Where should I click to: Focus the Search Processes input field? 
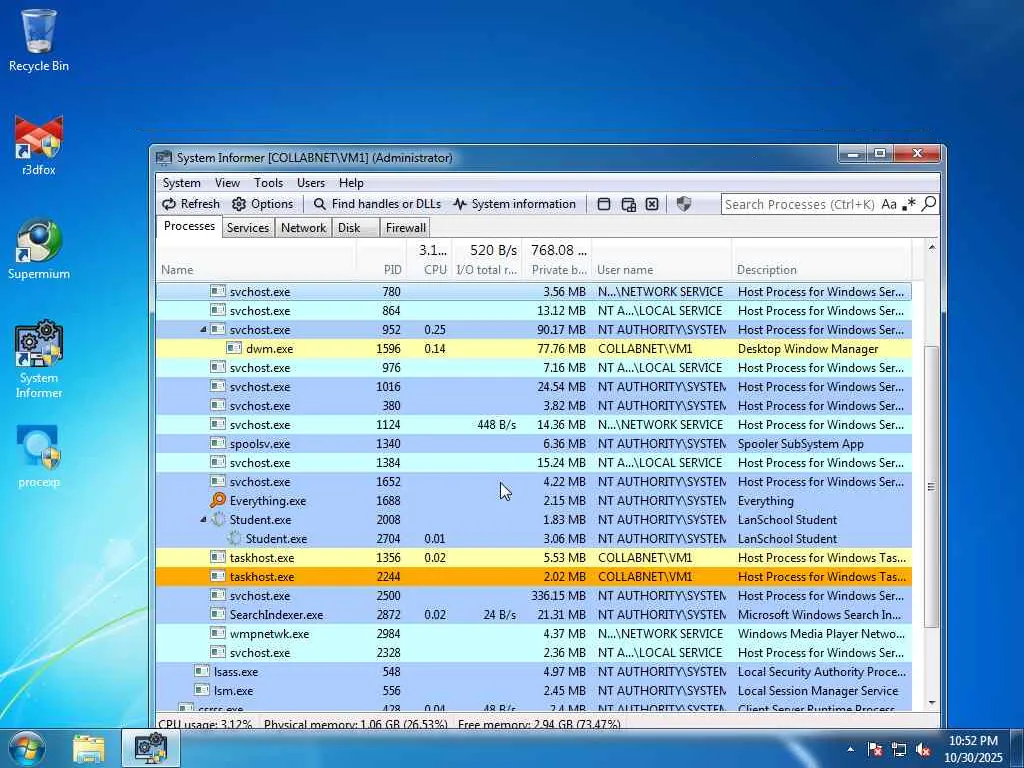coord(799,204)
